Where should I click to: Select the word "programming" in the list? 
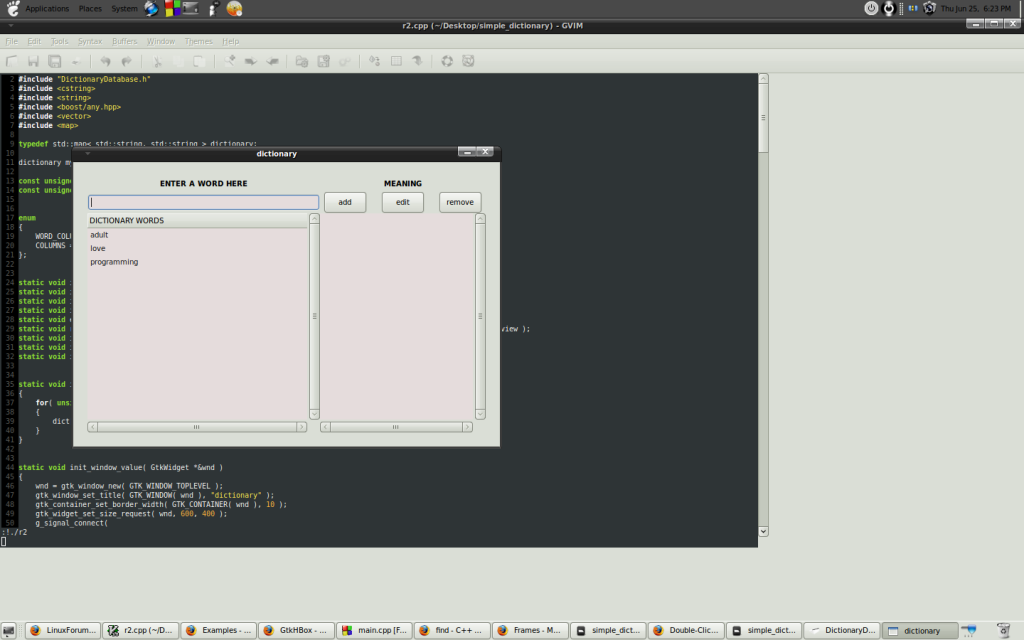114,262
